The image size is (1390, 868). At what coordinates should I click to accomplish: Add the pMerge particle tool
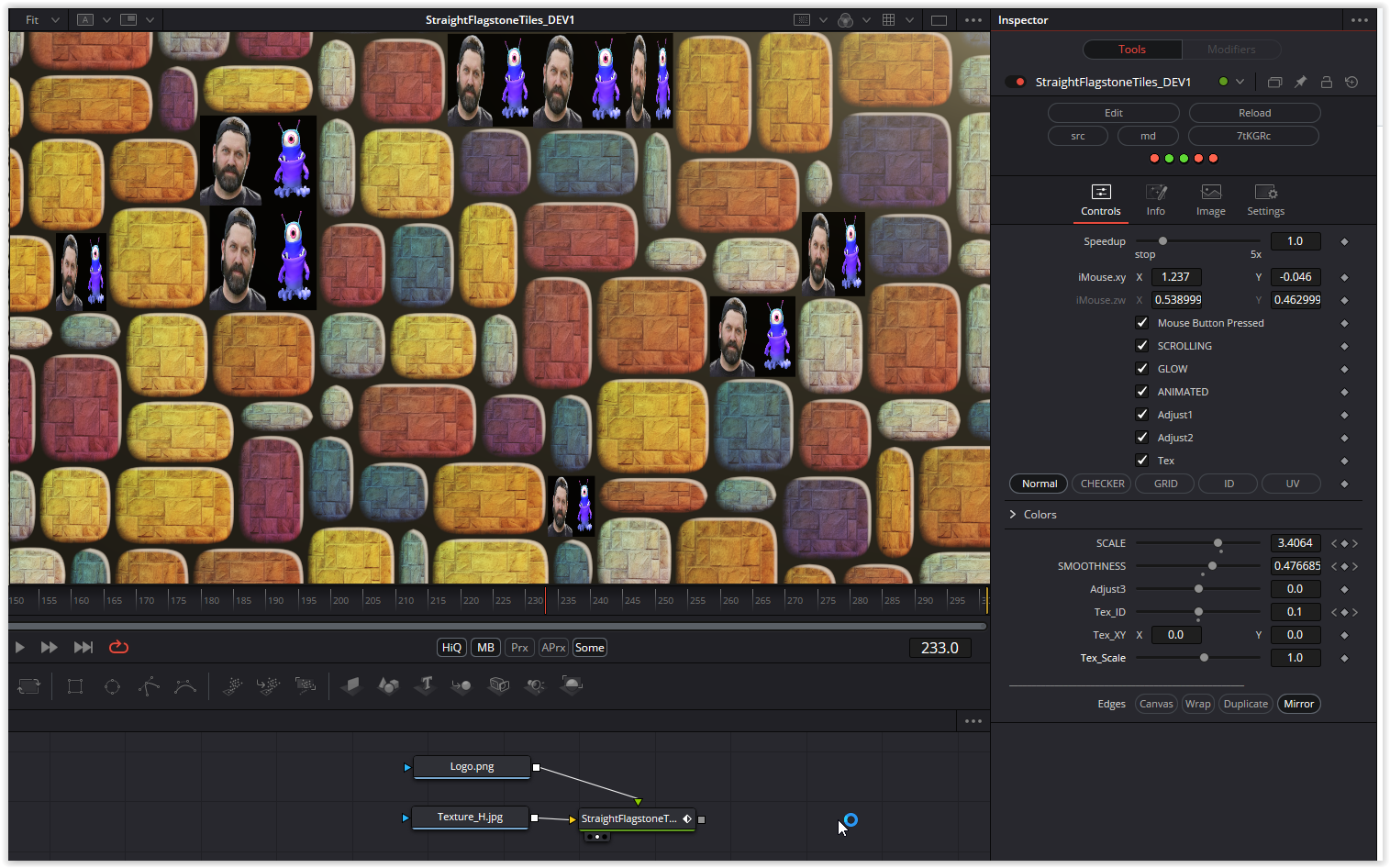(268, 685)
